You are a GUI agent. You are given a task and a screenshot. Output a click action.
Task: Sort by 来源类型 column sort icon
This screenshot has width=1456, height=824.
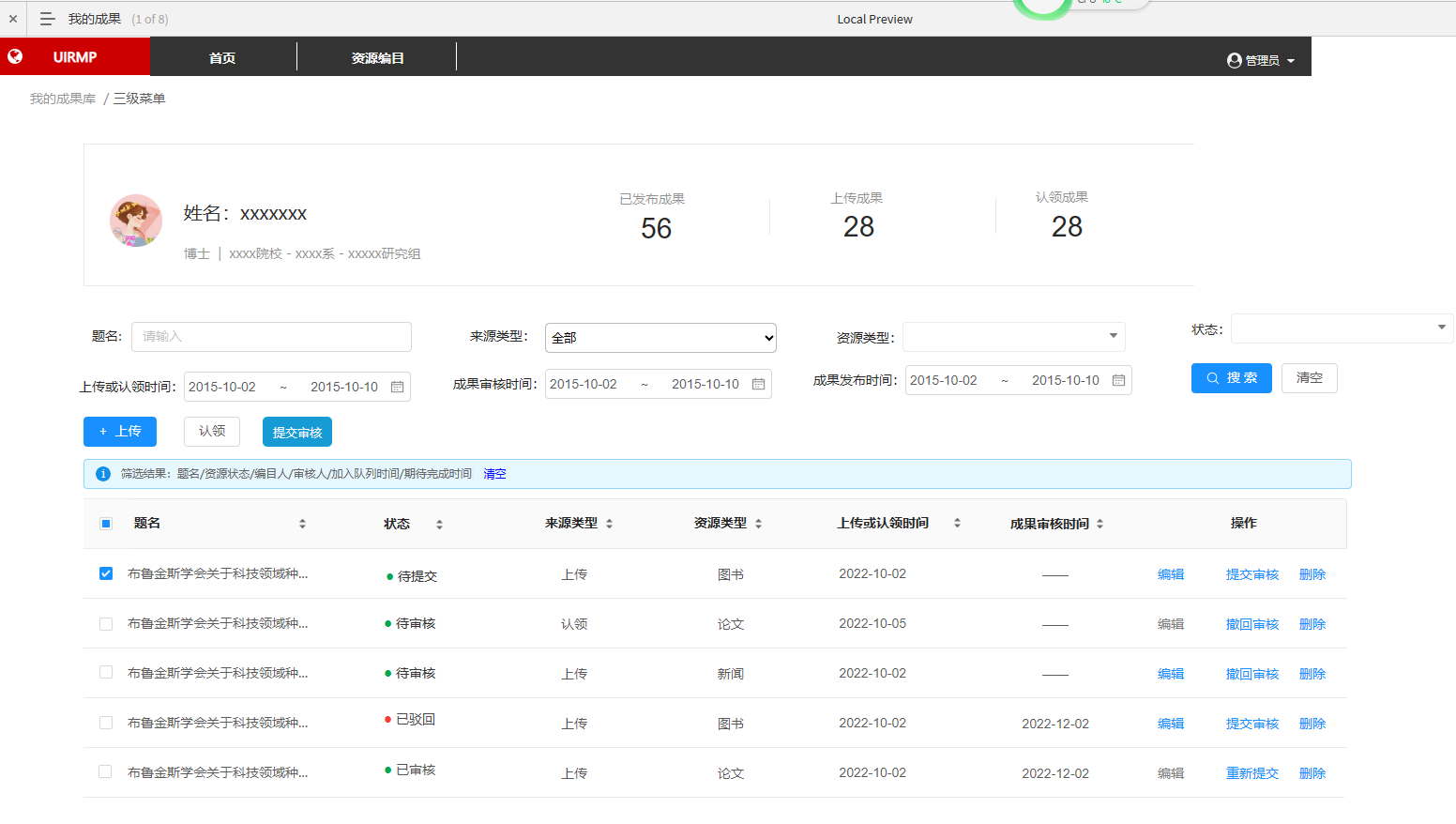[x=609, y=524]
